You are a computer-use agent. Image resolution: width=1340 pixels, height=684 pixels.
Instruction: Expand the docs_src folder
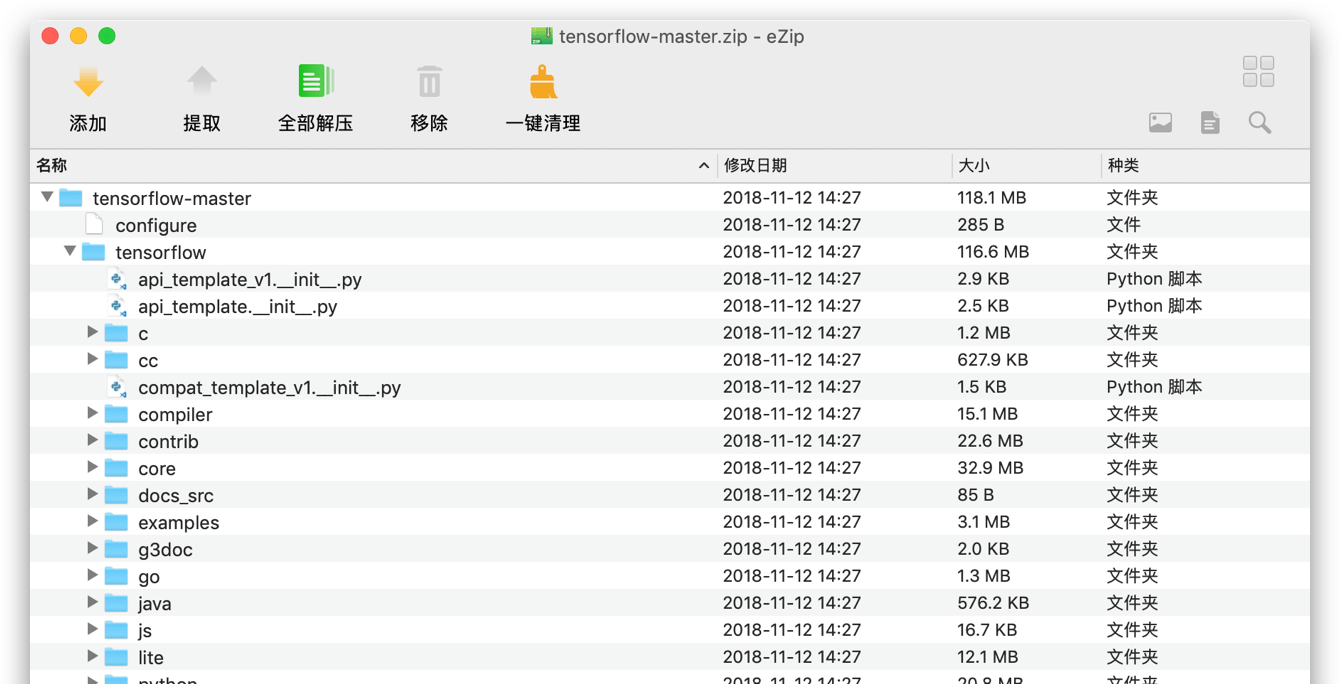click(92, 494)
